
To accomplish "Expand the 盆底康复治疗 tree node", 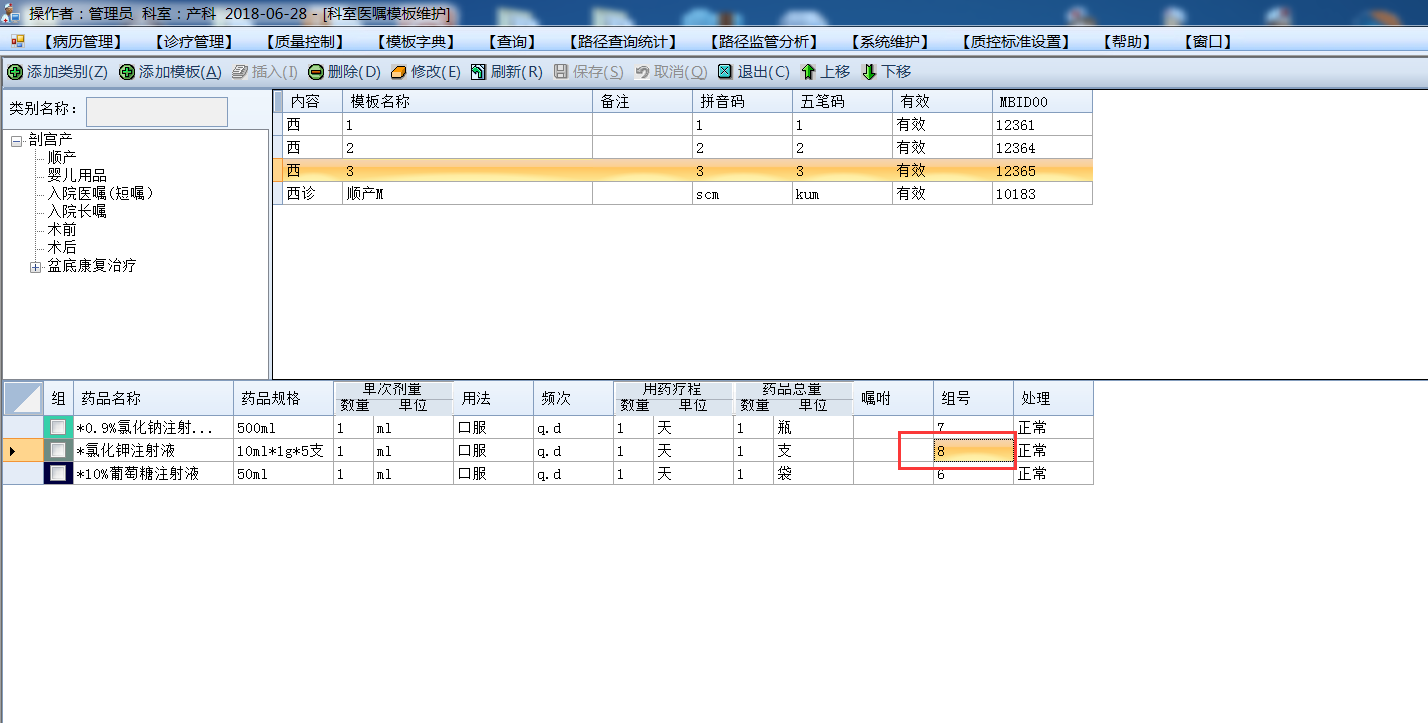I will tap(36, 267).
